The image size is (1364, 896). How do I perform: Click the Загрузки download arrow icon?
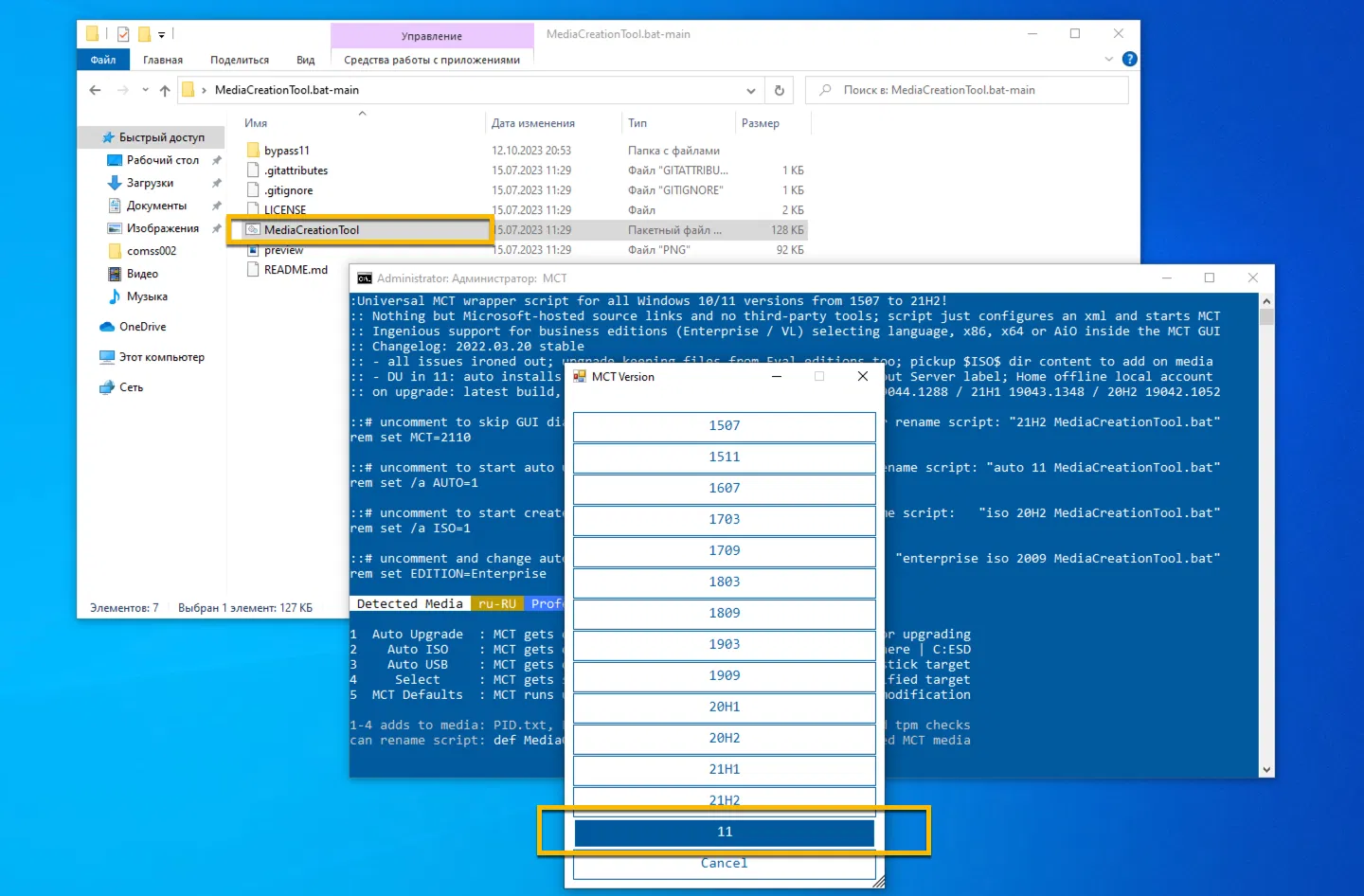tap(115, 183)
